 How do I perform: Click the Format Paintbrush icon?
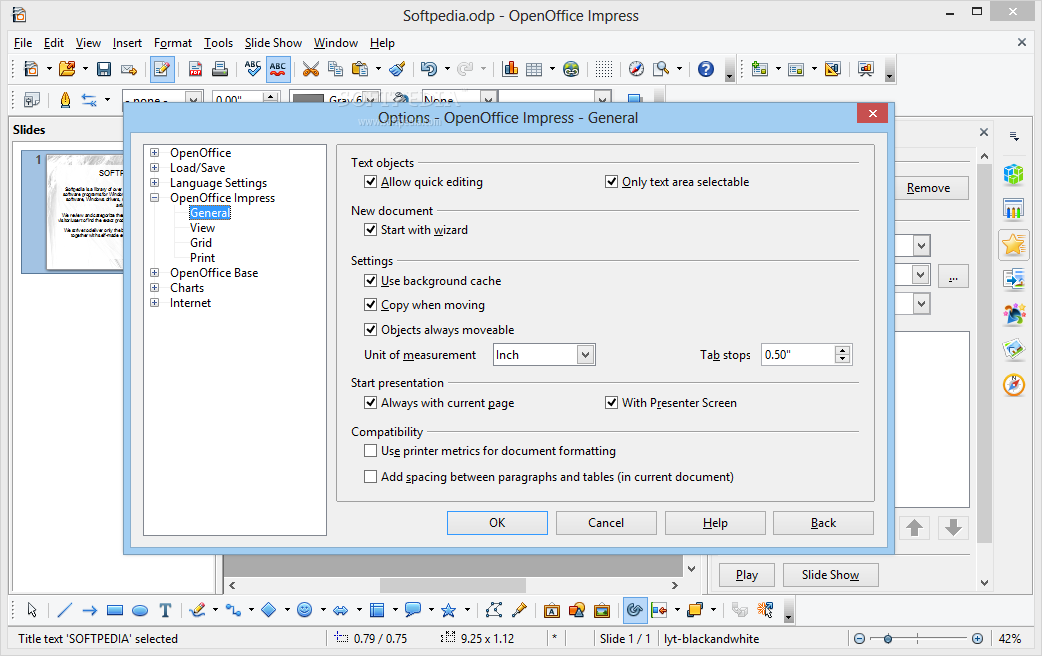point(397,69)
